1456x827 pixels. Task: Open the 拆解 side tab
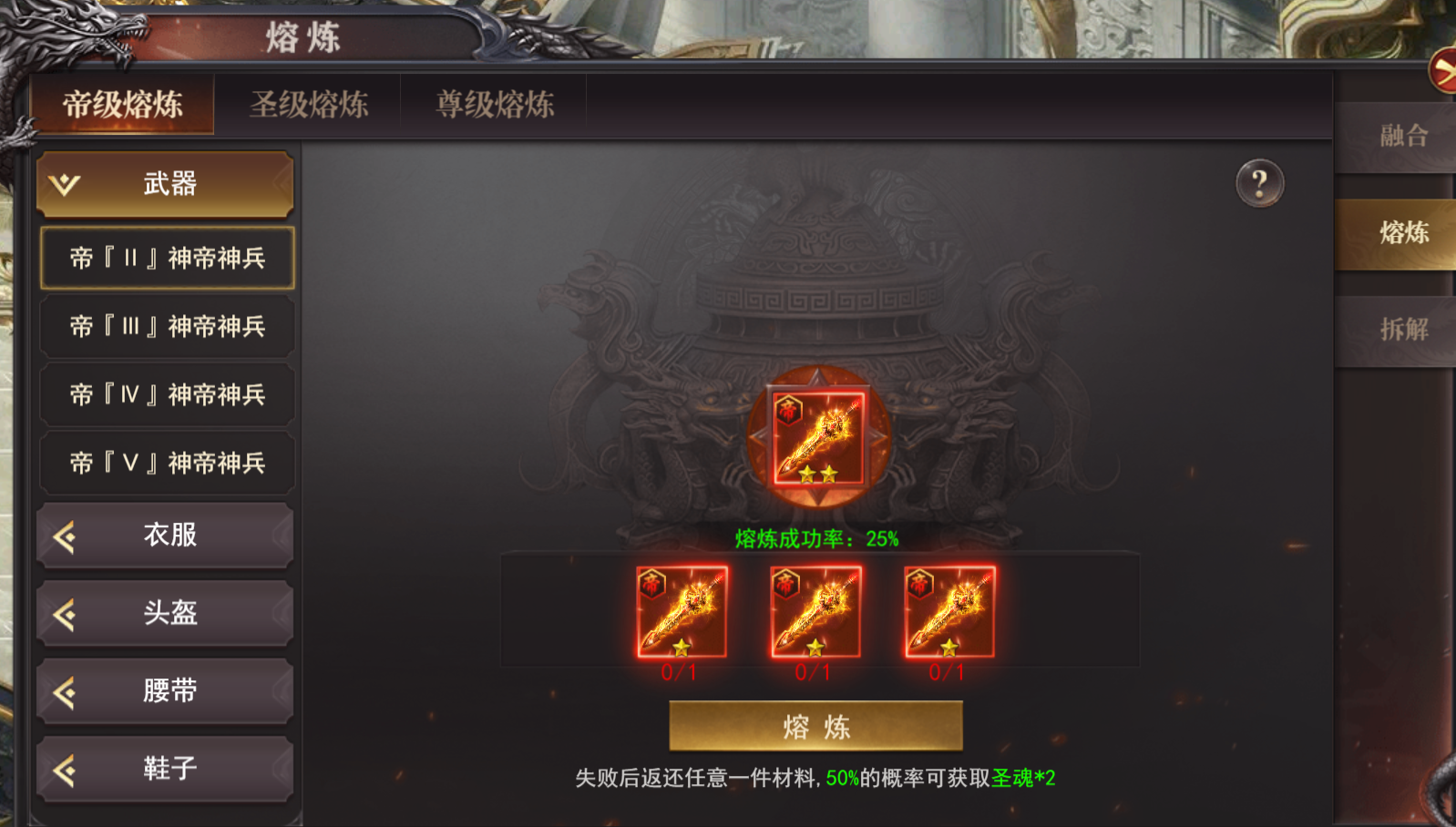1401,329
